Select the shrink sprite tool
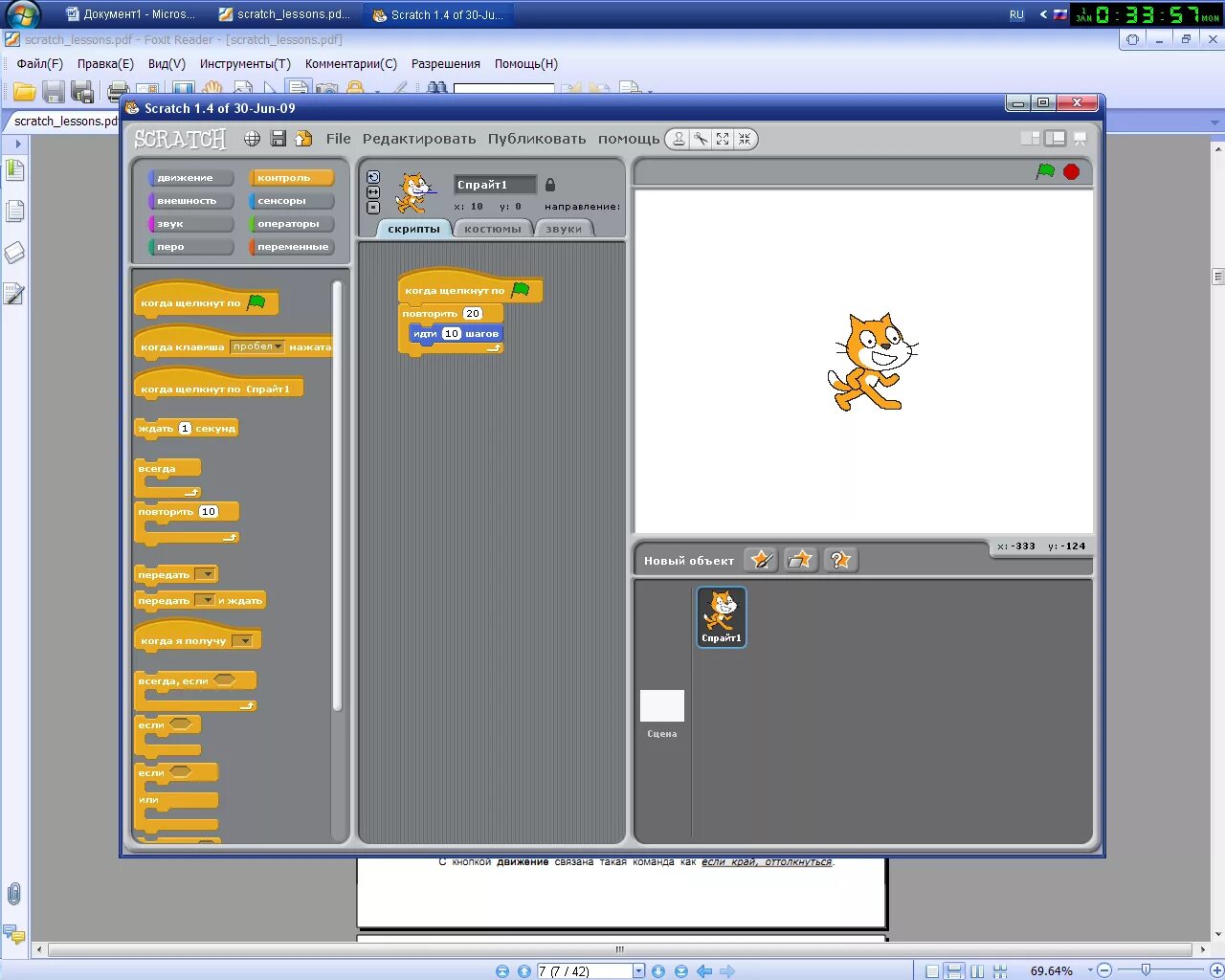Image resolution: width=1225 pixels, height=980 pixels. [745, 139]
